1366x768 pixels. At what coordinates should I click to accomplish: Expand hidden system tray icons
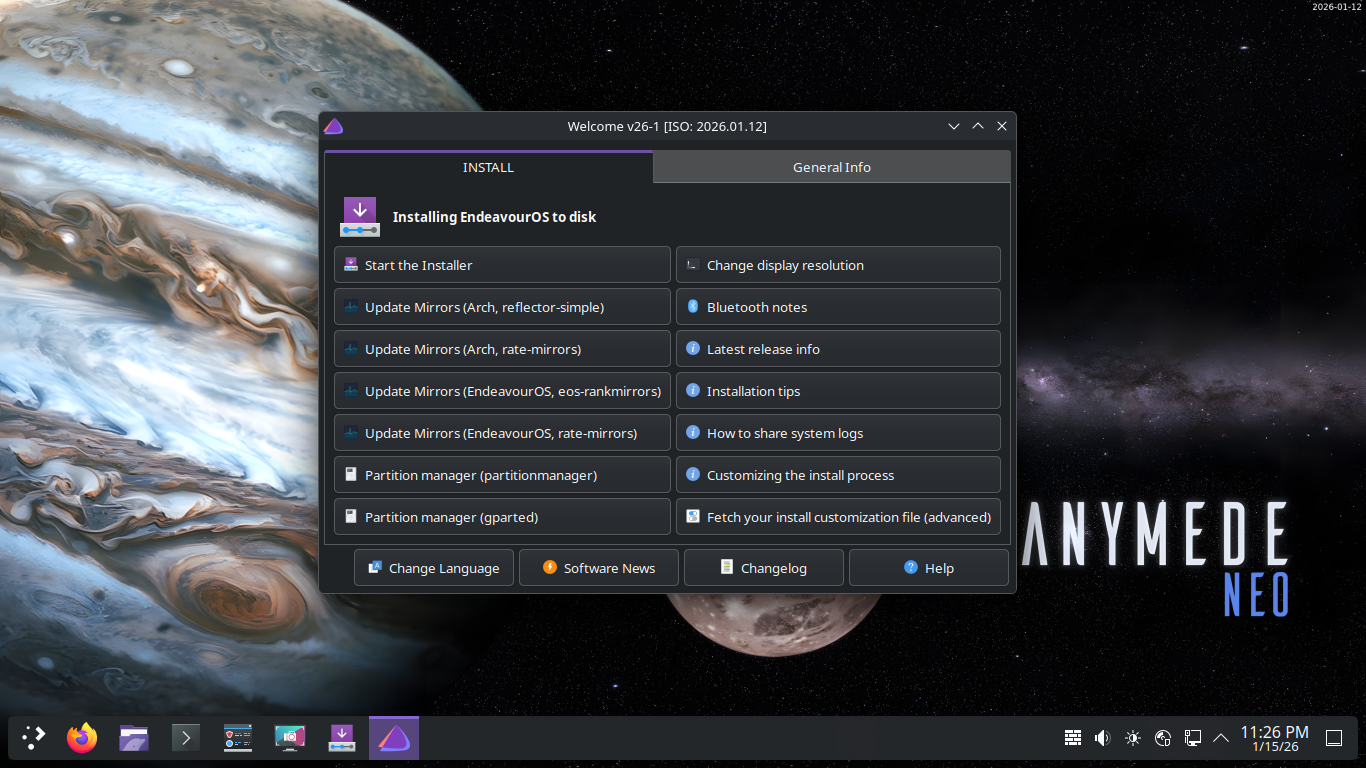click(x=1221, y=738)
